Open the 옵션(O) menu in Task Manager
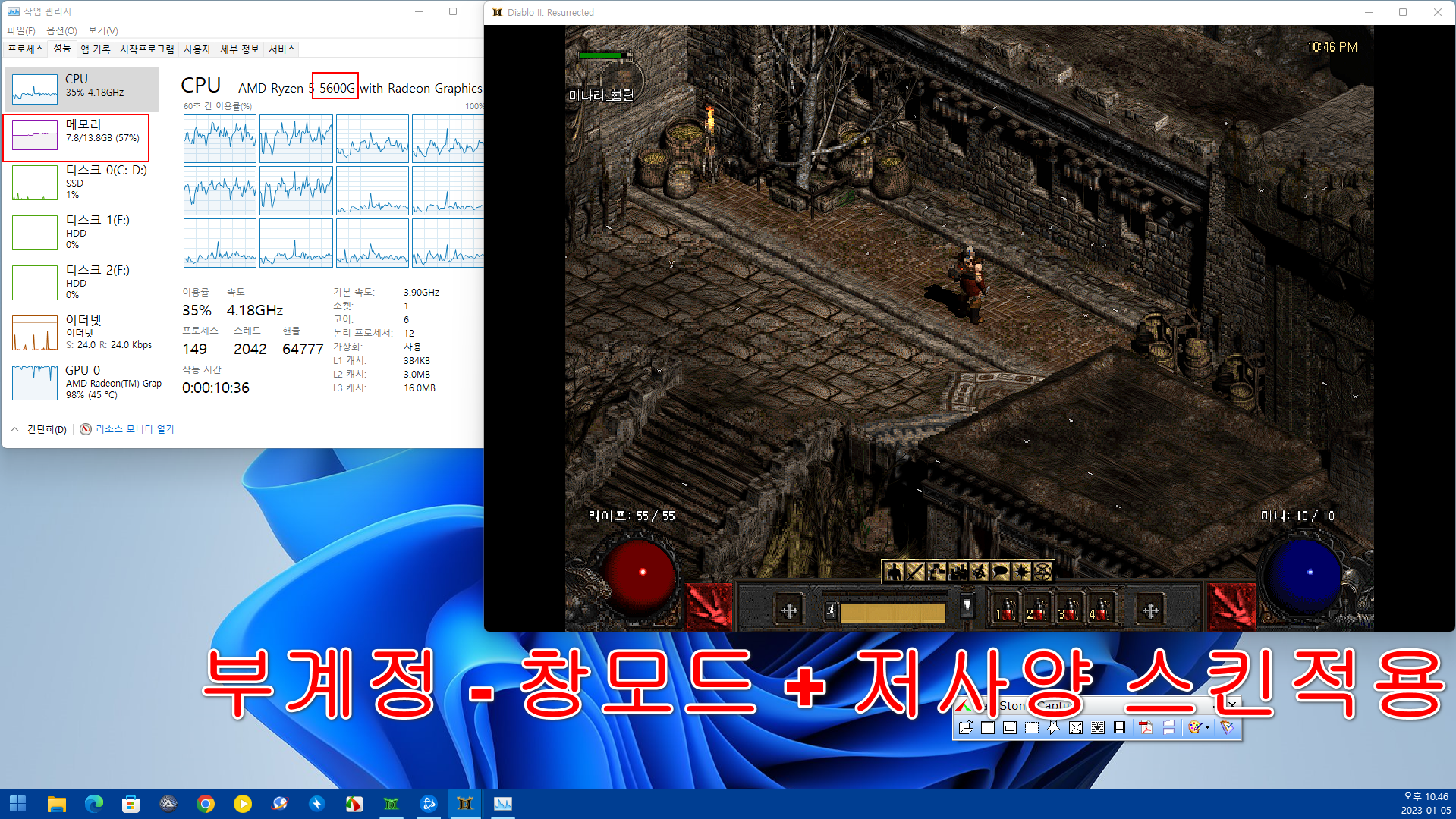Viewport: 1456px width, 819px height. (61, 30)
